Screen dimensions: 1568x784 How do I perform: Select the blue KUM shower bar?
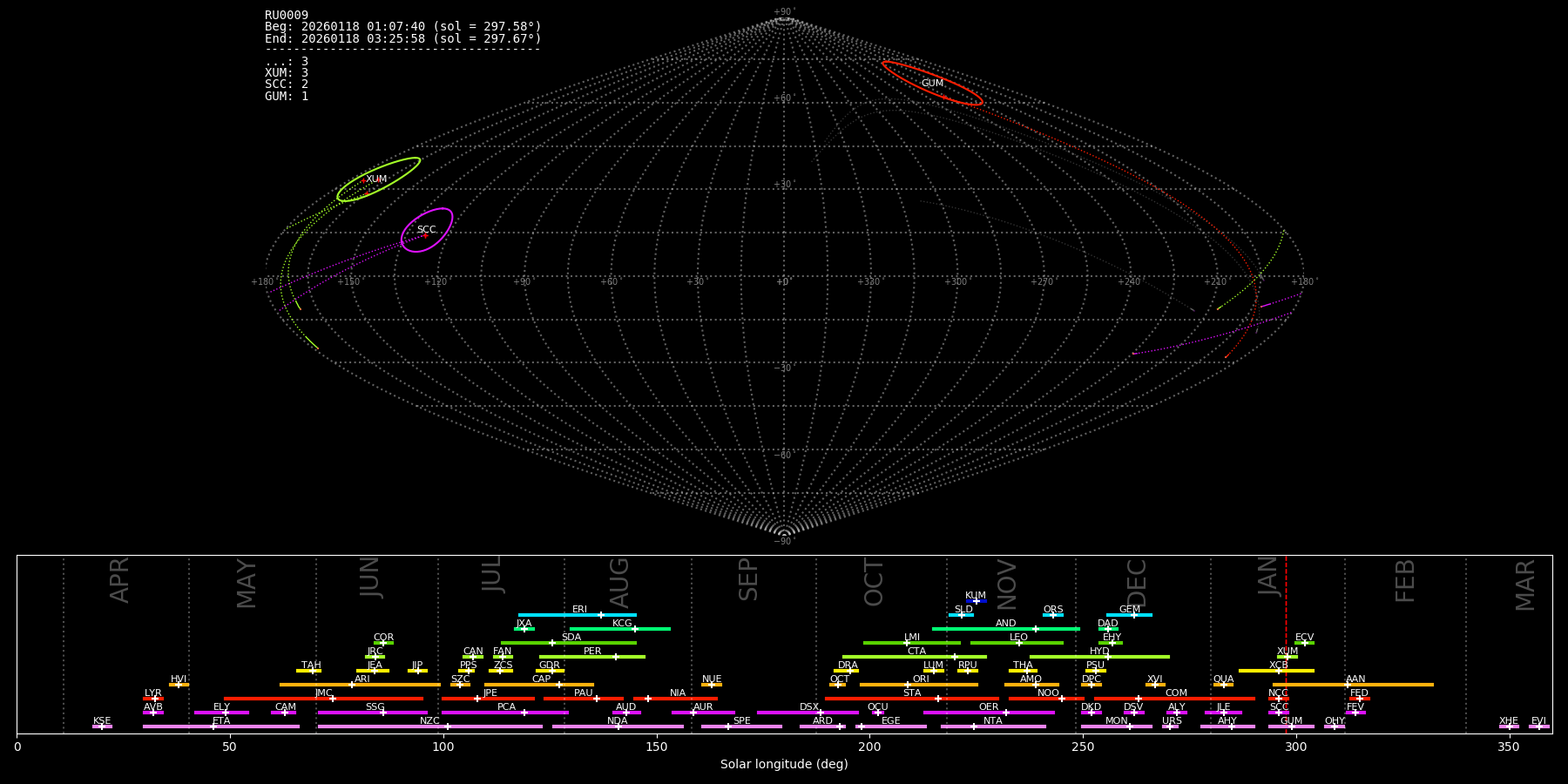977,601
